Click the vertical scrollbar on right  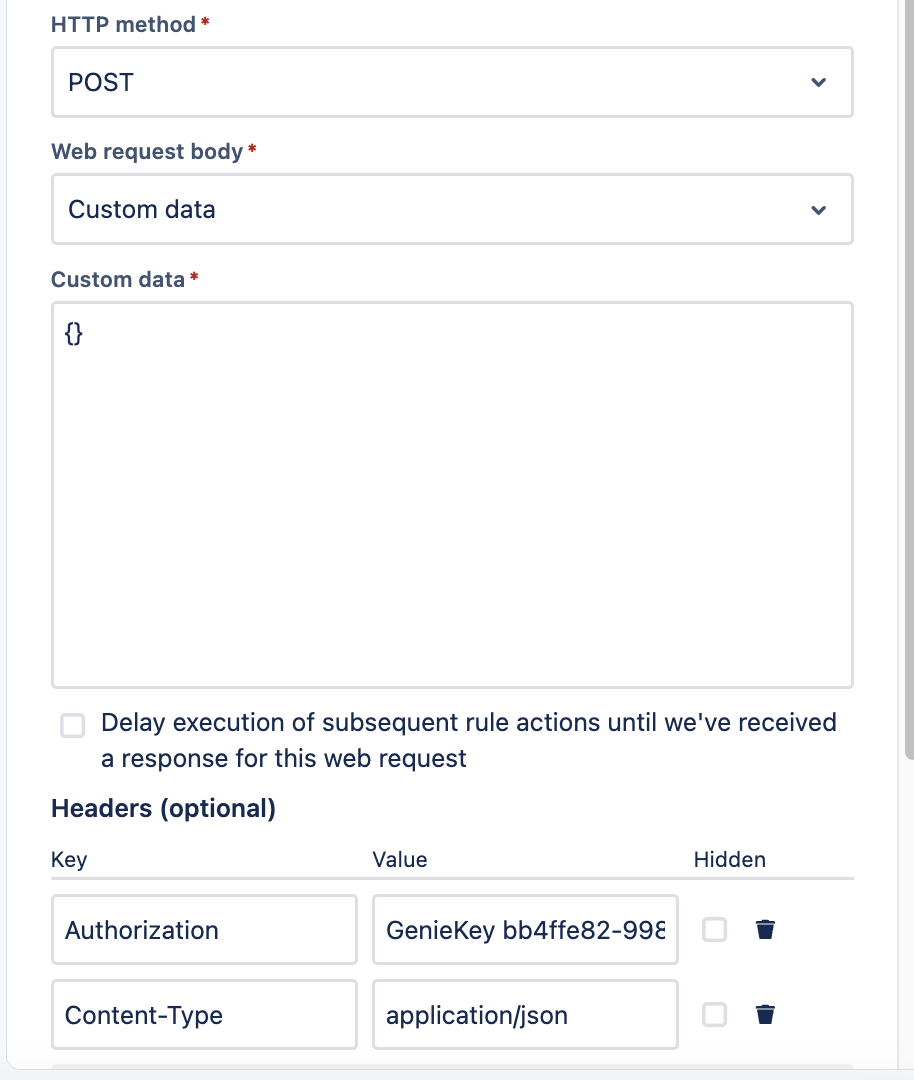[x=909, y=379]
